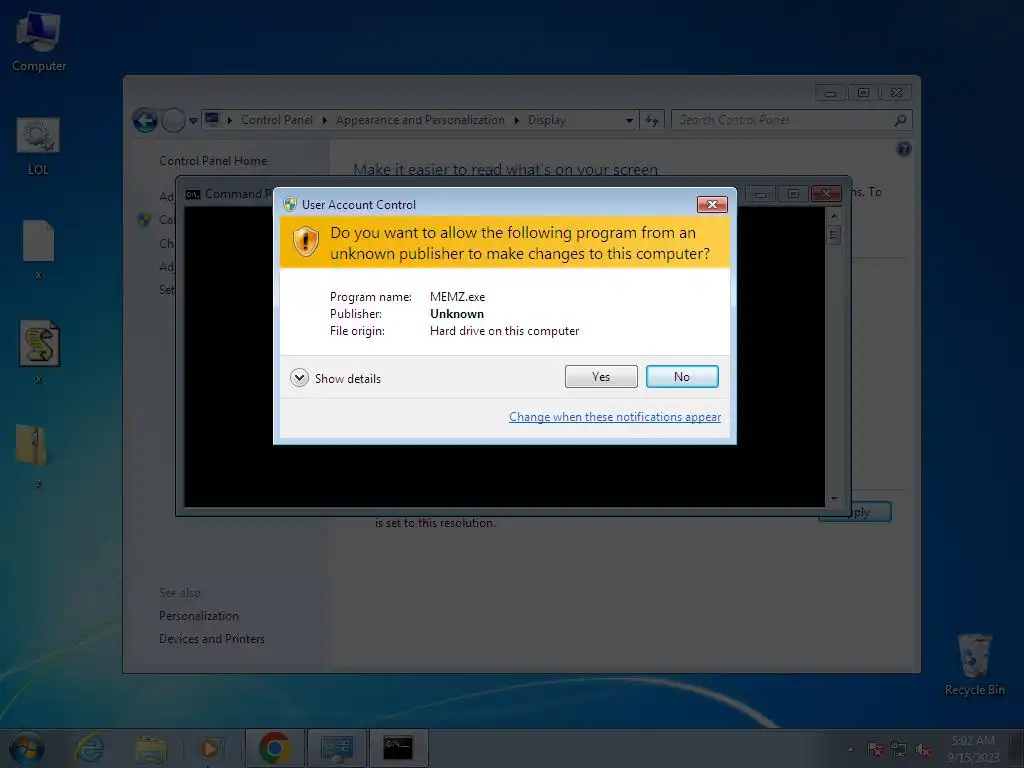Open the Computer desktop icon
1024x768 pixels.
point(39,41)
